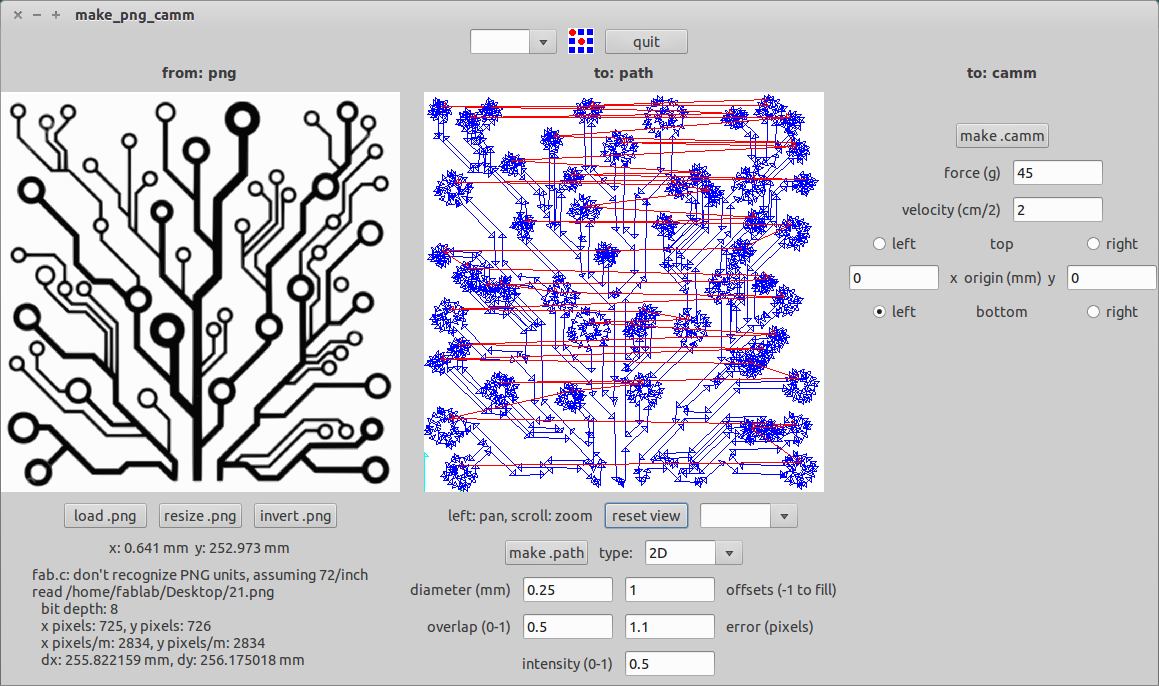This screenshot has width=1159, height=686.
Task: Quit the make_png_camm application
Action: [646, 42]
